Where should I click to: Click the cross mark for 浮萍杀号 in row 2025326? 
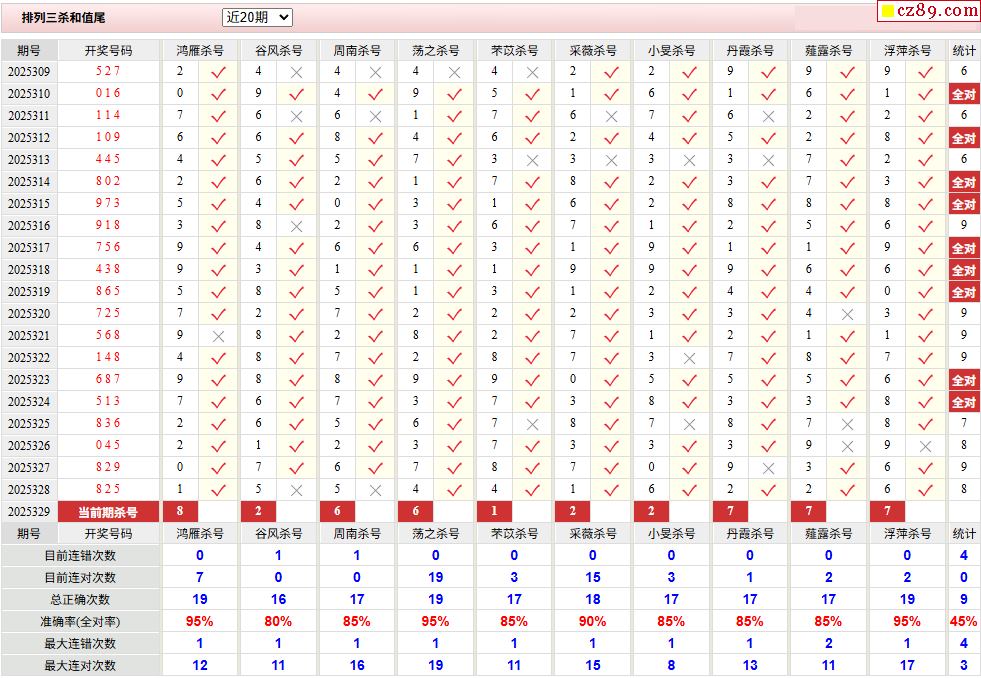[x=925, y=447]
